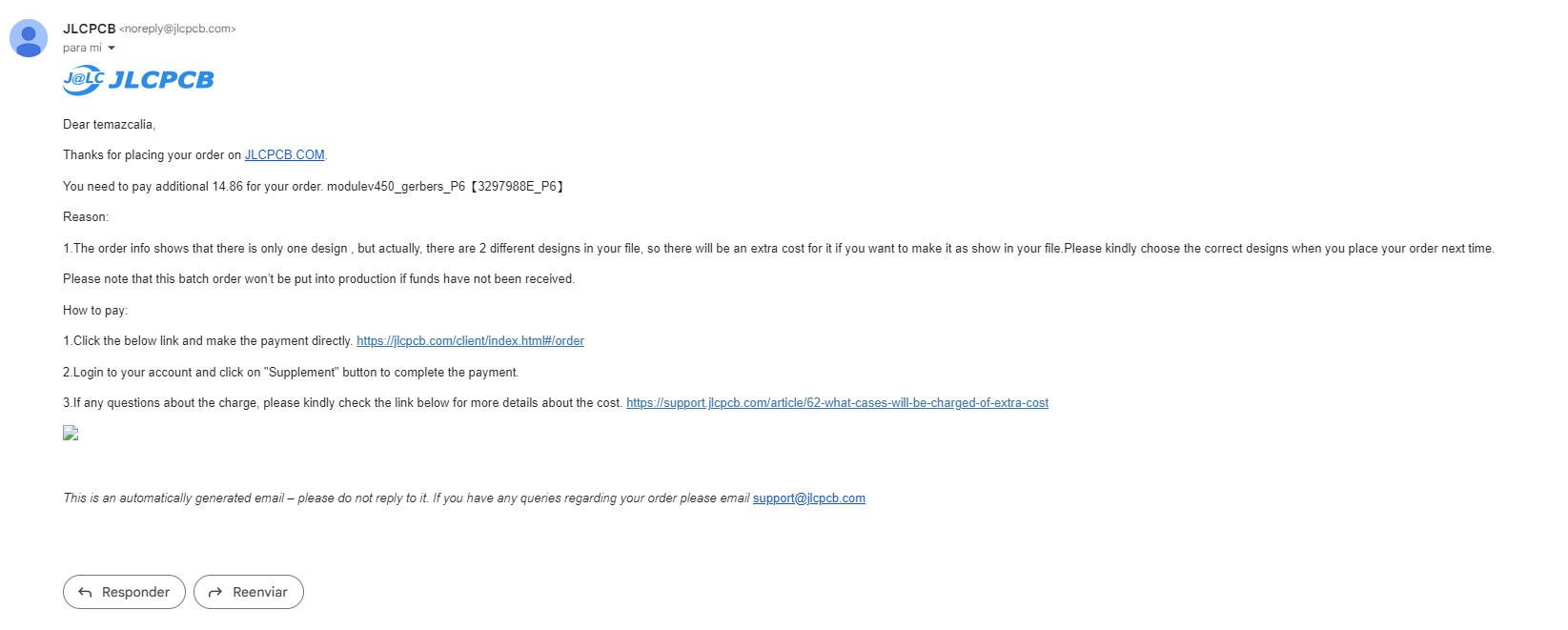Click the JLCPCB logo image

139,80
